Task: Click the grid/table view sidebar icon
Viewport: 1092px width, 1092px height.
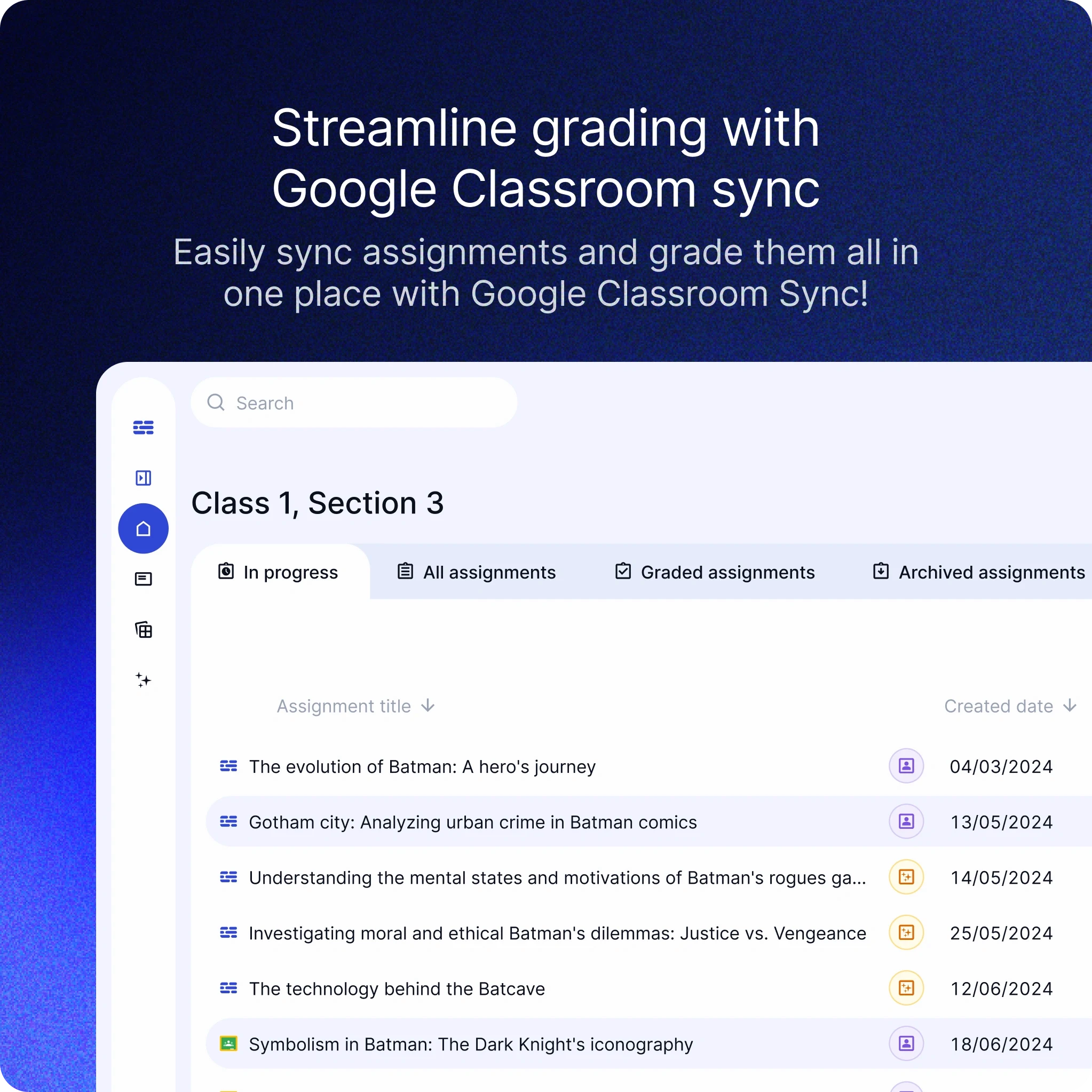Action: pyautogui.click(x=143, y=629)
